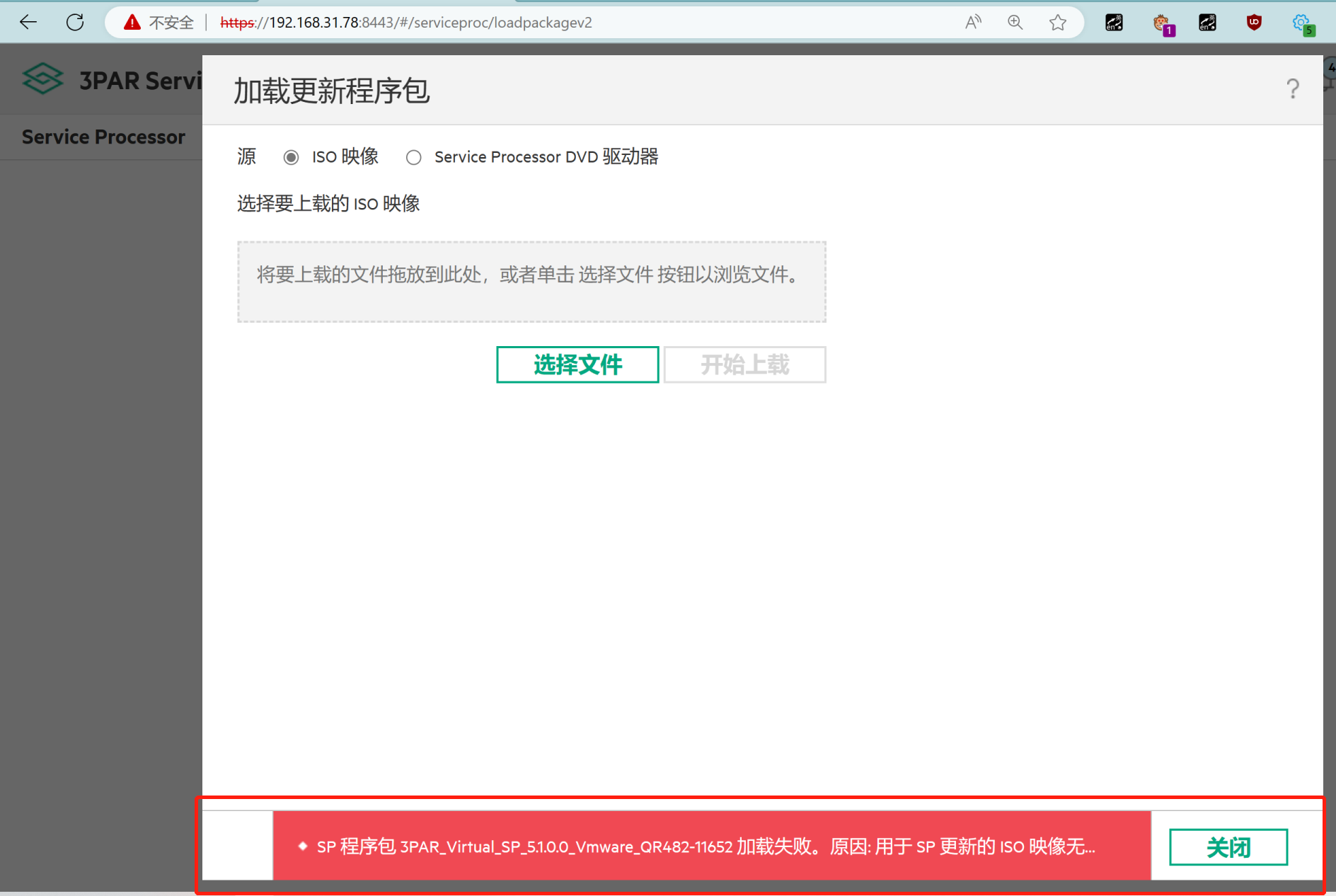Open the black extension icon beside uBlock shield
The height and width of the screenshot is (896, 1336).
pyautogui.click(x=1207, y=23)
